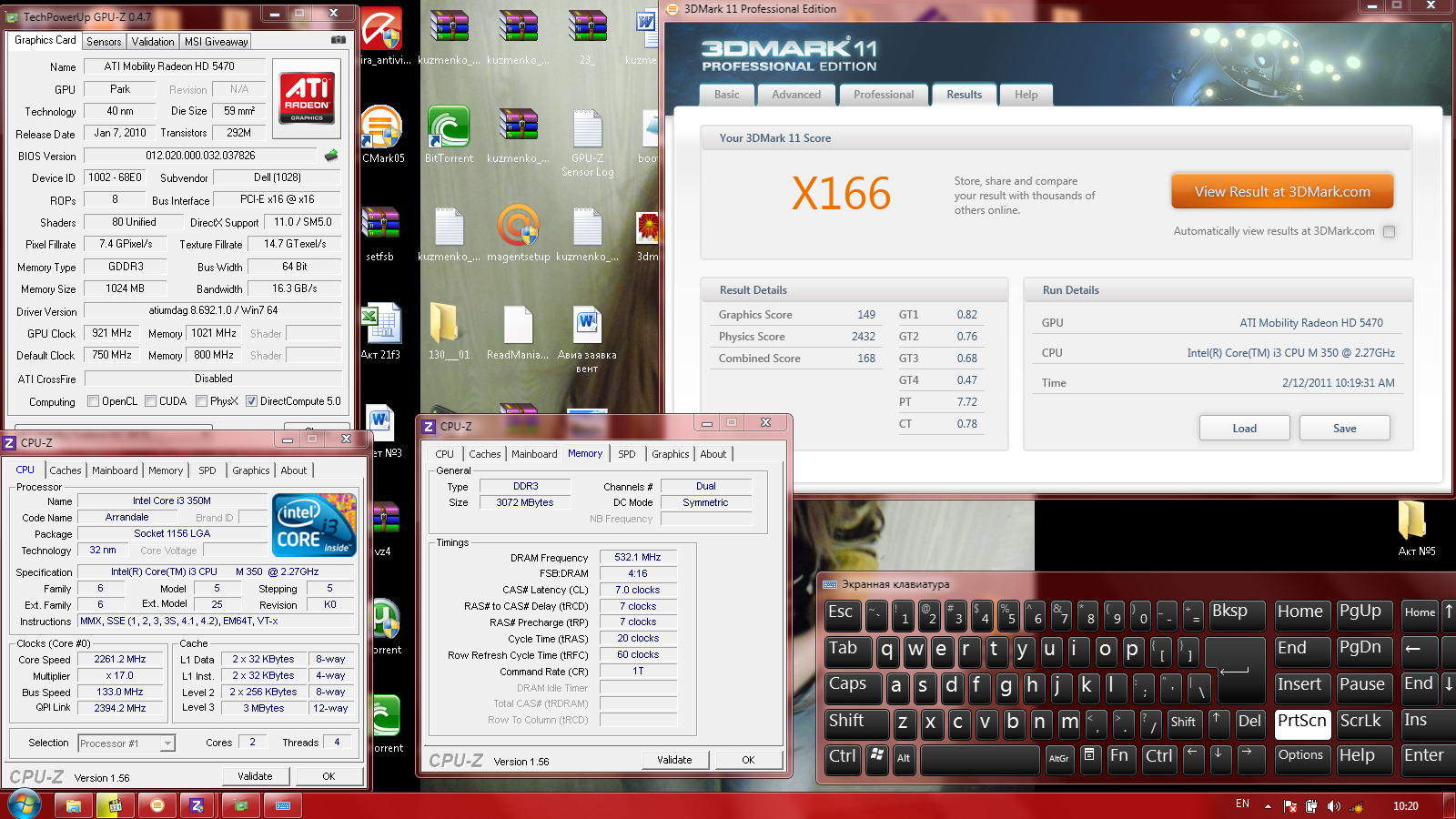Viewport: 1456px width, 819px height.
Task: Switch to GPU-Z via its green taskbar icon
Action: click(x=241, y=805)
